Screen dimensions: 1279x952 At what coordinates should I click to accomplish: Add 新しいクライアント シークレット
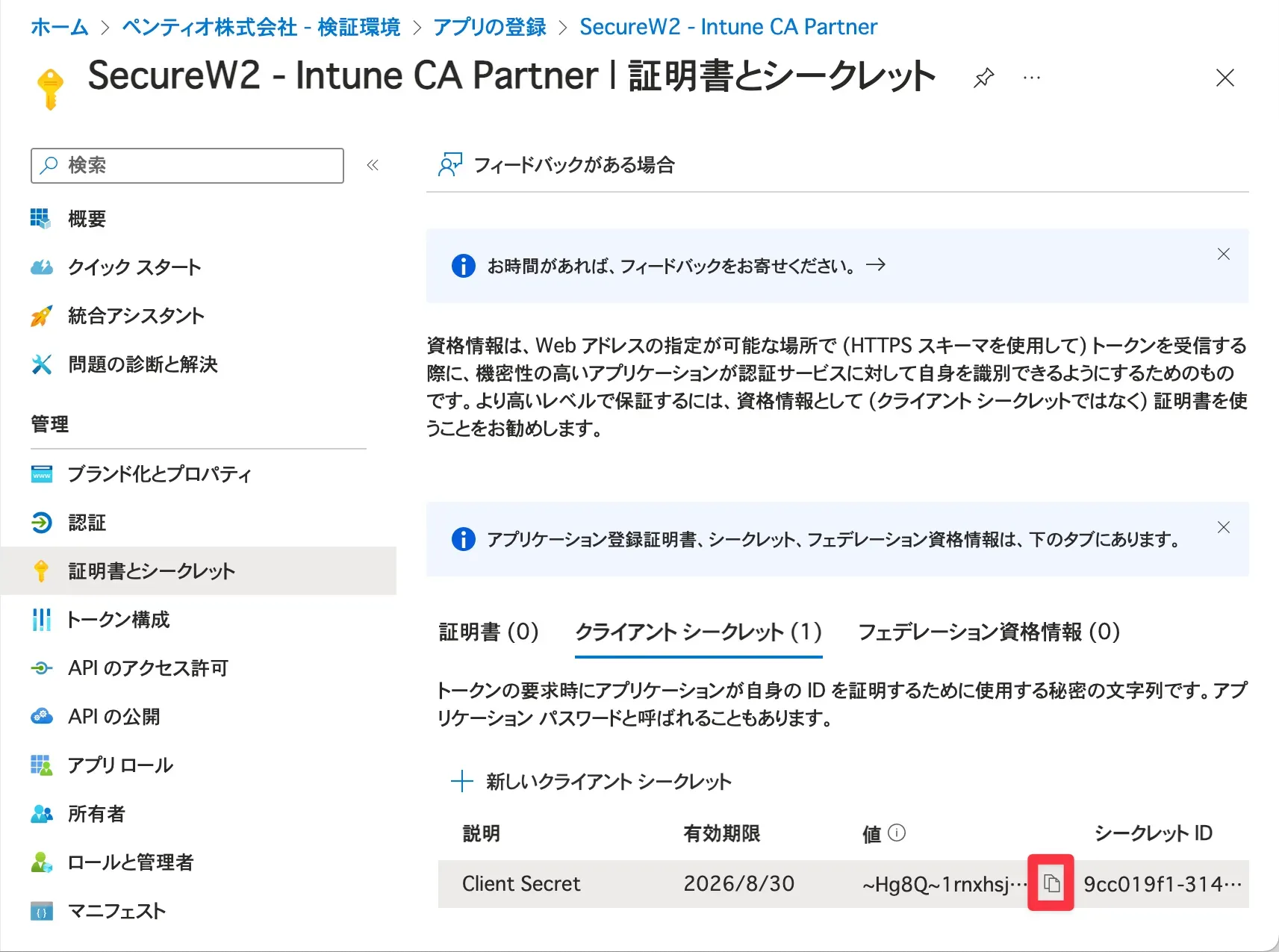(591, 782)
